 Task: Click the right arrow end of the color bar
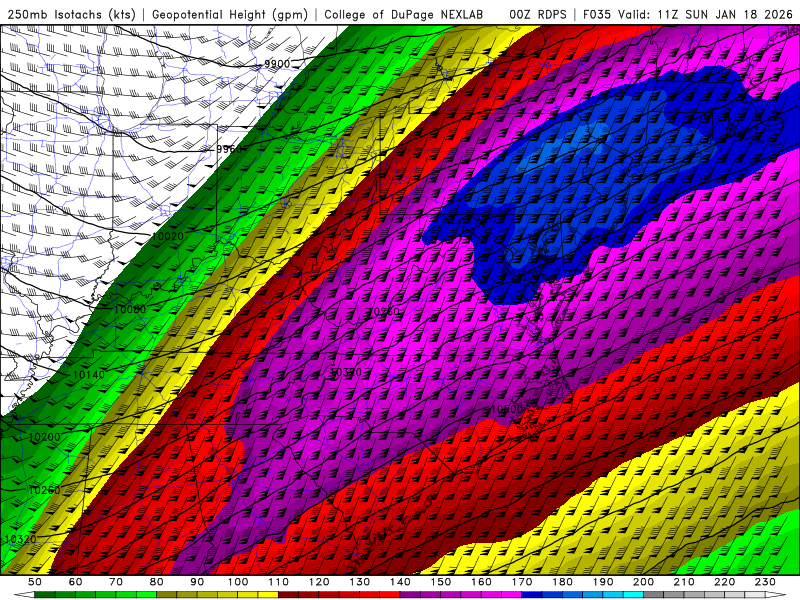776,595
